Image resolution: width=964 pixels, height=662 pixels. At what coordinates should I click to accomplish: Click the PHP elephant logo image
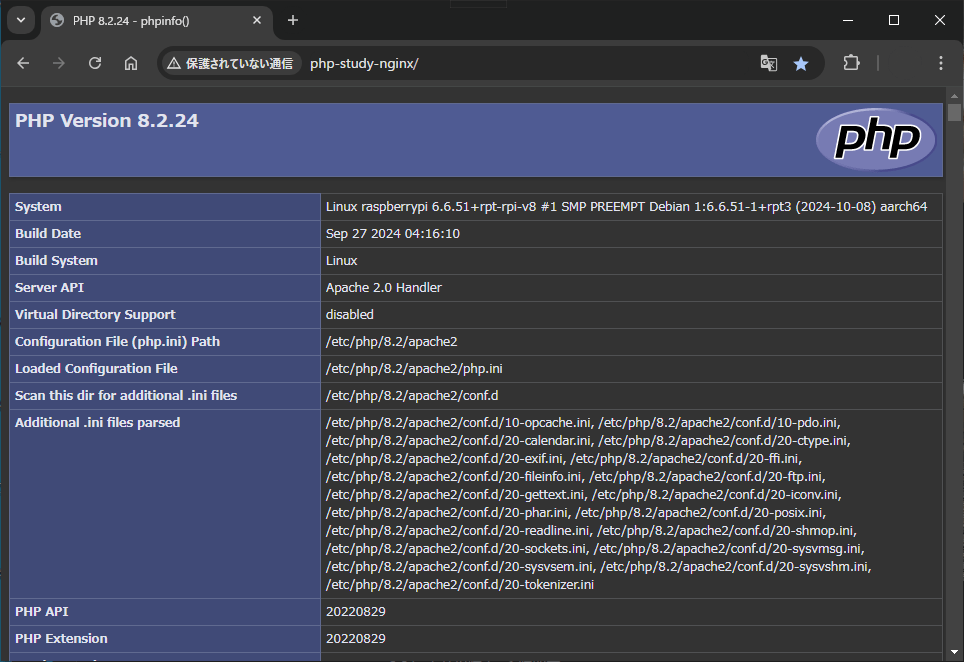(x=875, y=140)
